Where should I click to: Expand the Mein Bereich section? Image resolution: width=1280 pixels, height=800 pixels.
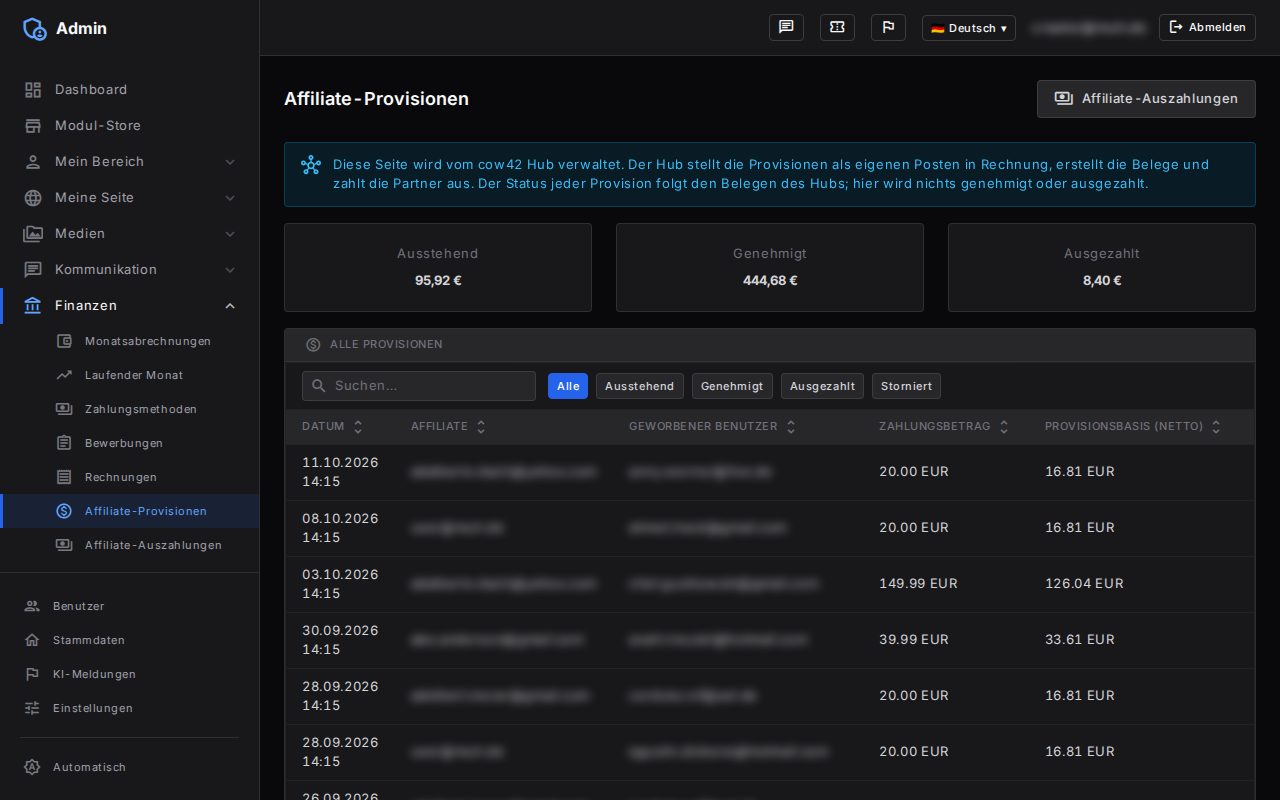[130, 161]
